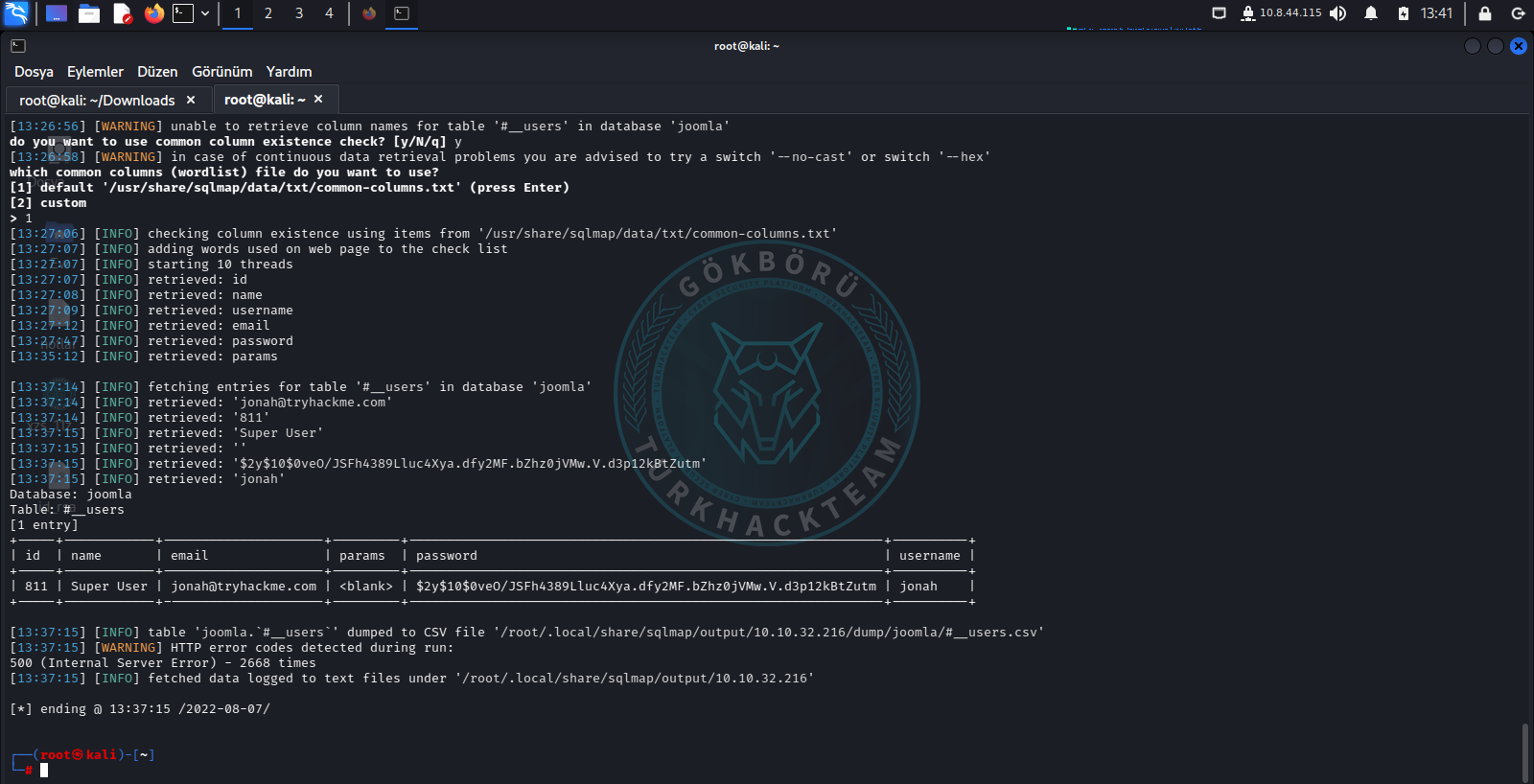
Task: Open the Yardım menu
Action: coord(289,72)
